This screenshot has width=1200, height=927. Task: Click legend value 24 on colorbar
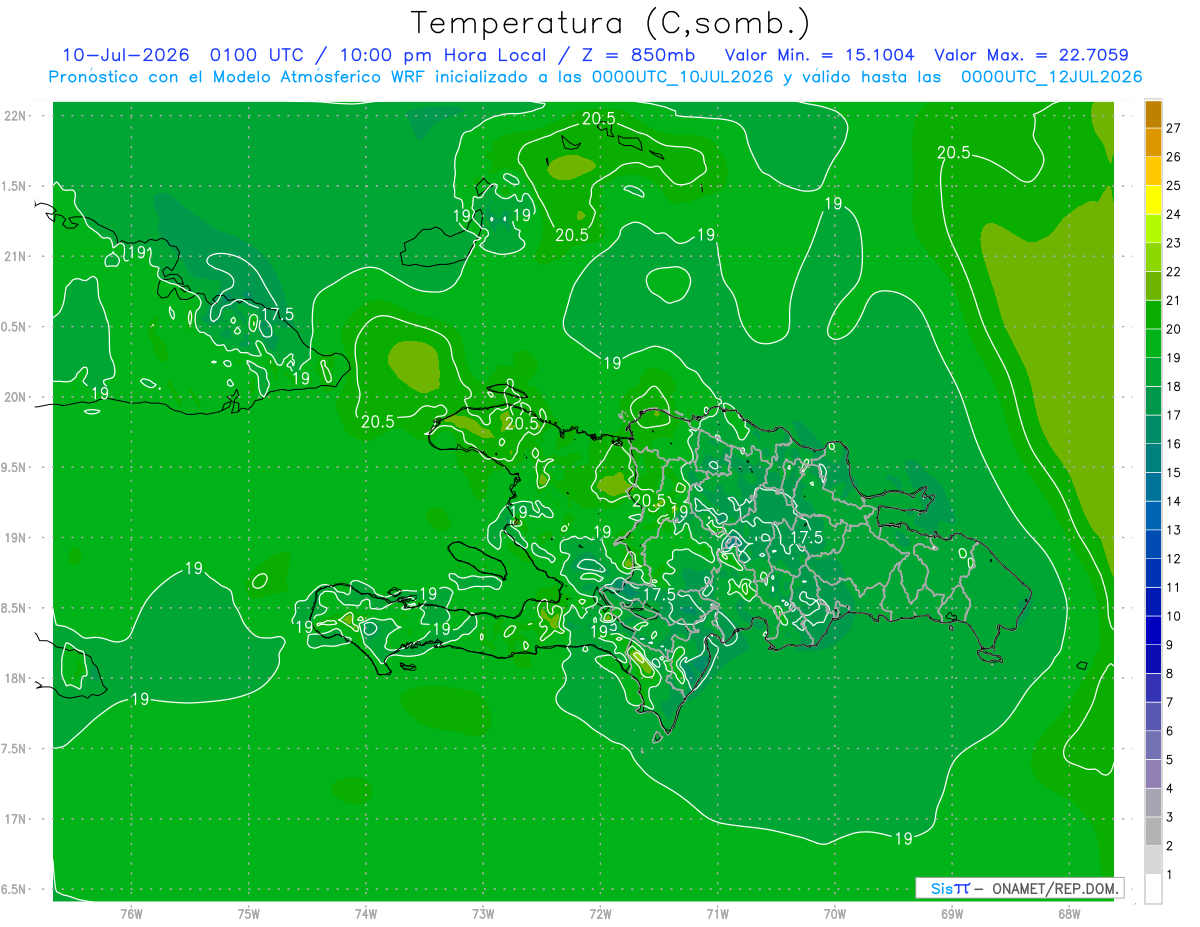(x=1175, y=214)
